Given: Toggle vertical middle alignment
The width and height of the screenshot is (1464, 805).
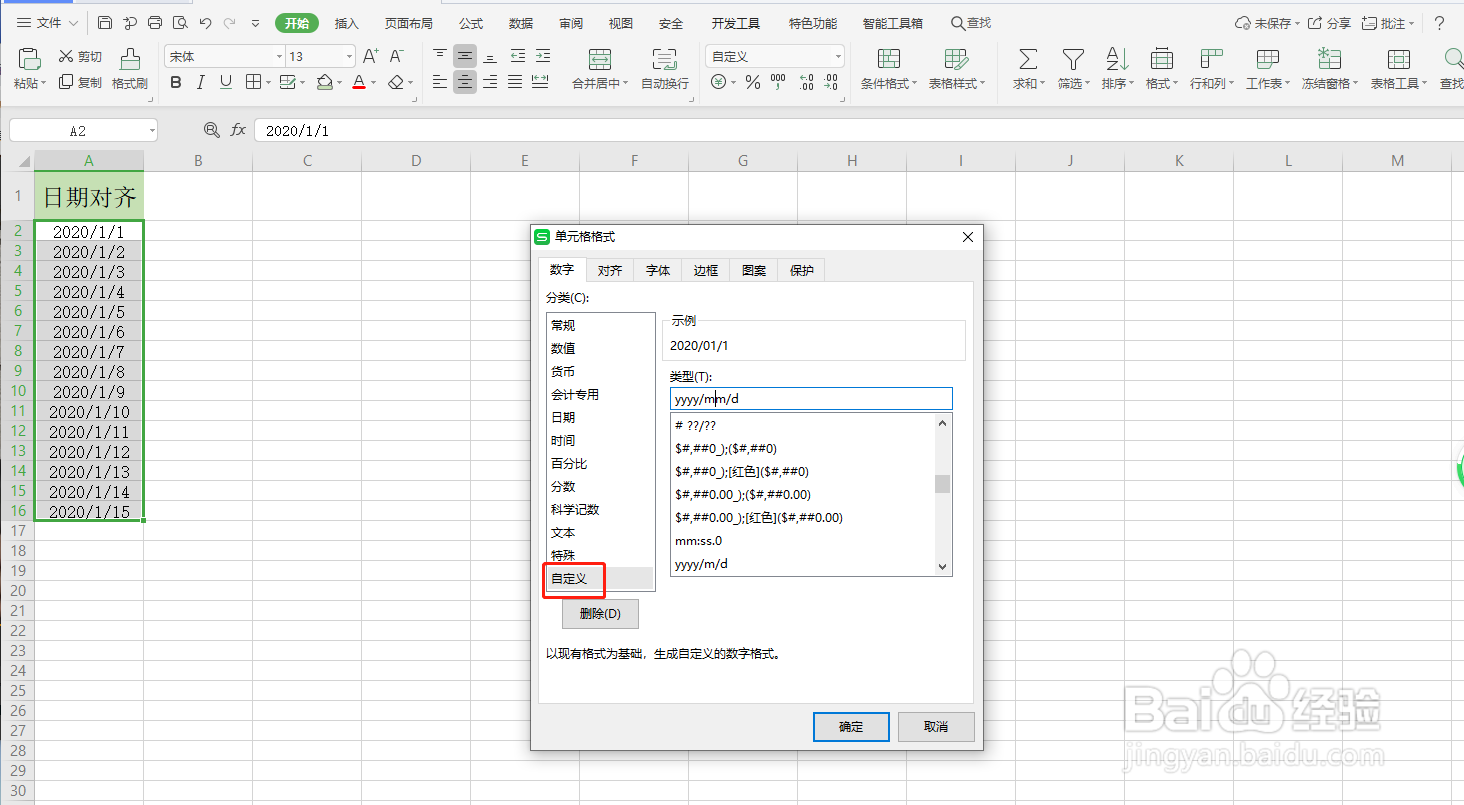Looking at the screenshot, I should click(465, 56).
